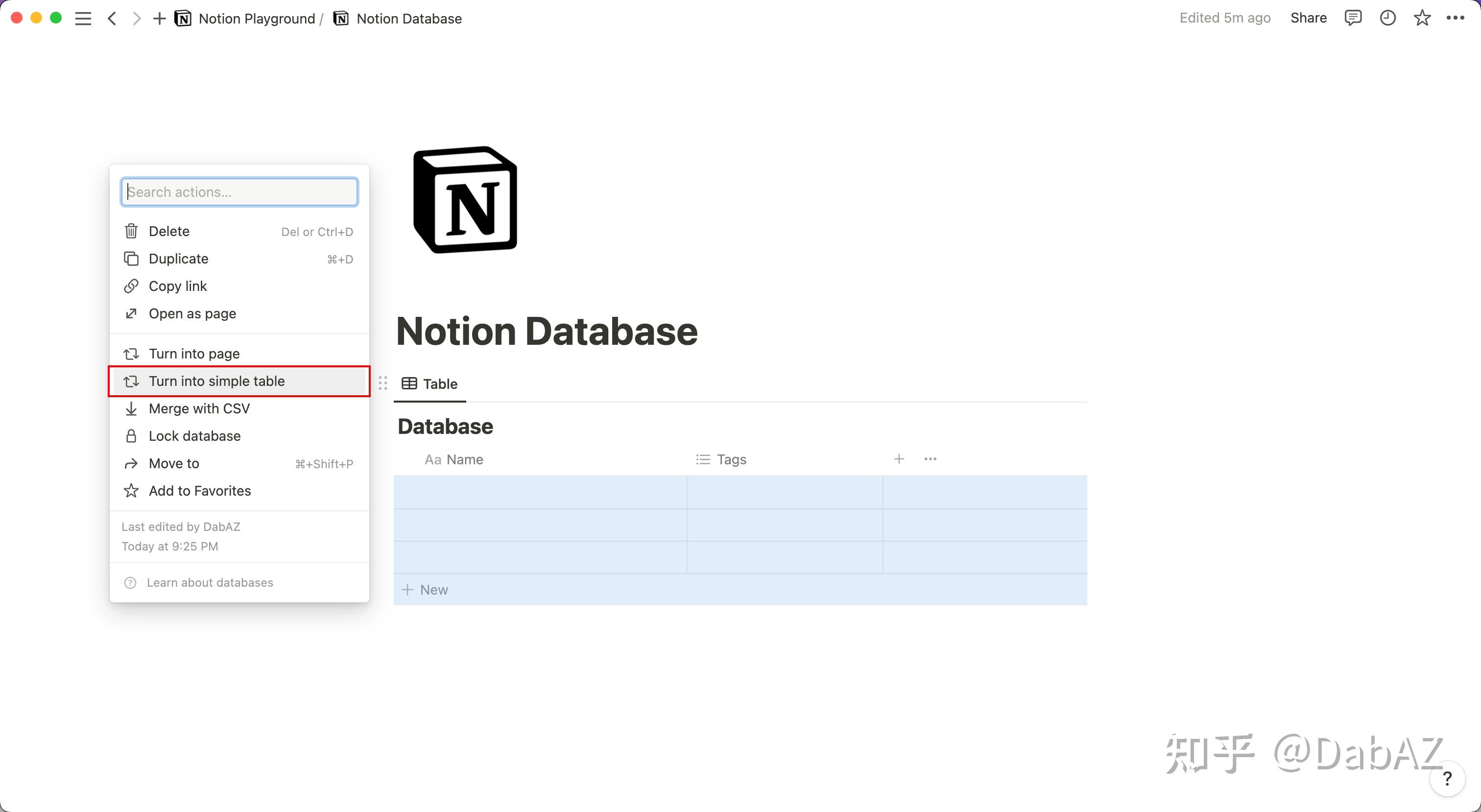The height and width of the screenshot is (812, 1481).
Task: Open comments via the speech bubble icon
Action: (x=1353, y=18)
